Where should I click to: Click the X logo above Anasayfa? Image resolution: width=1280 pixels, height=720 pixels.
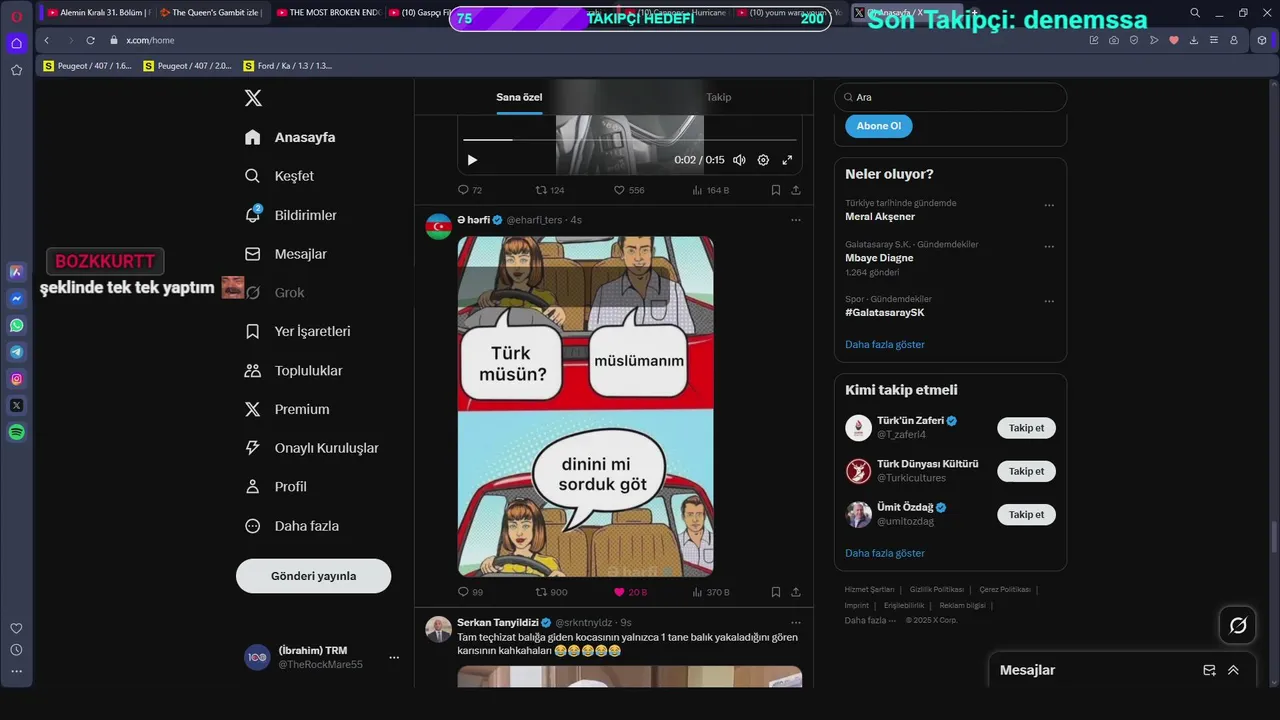[x=253, y=98]
